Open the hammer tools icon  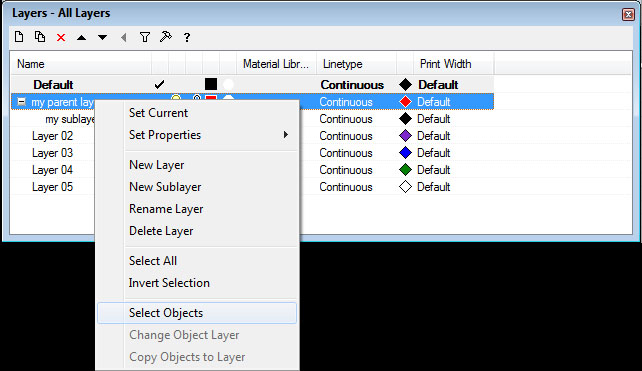point(166,37)
